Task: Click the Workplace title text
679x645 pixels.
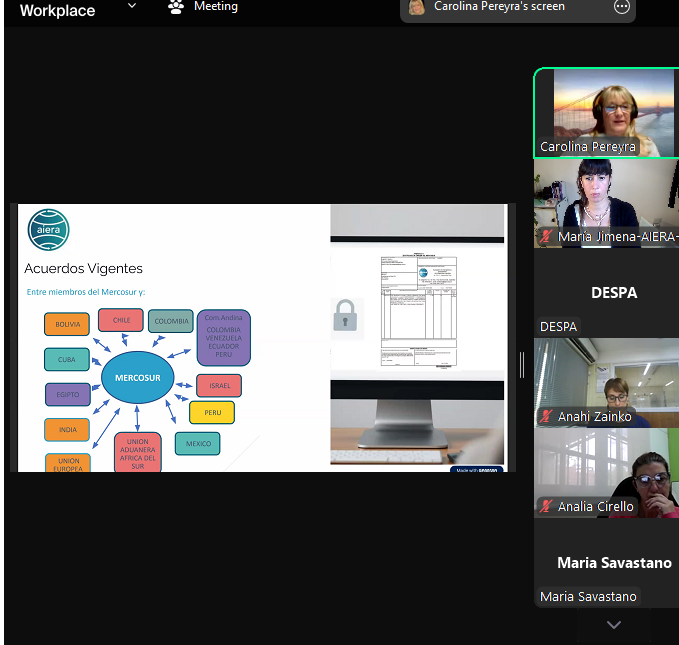Action: pos(57,10)
